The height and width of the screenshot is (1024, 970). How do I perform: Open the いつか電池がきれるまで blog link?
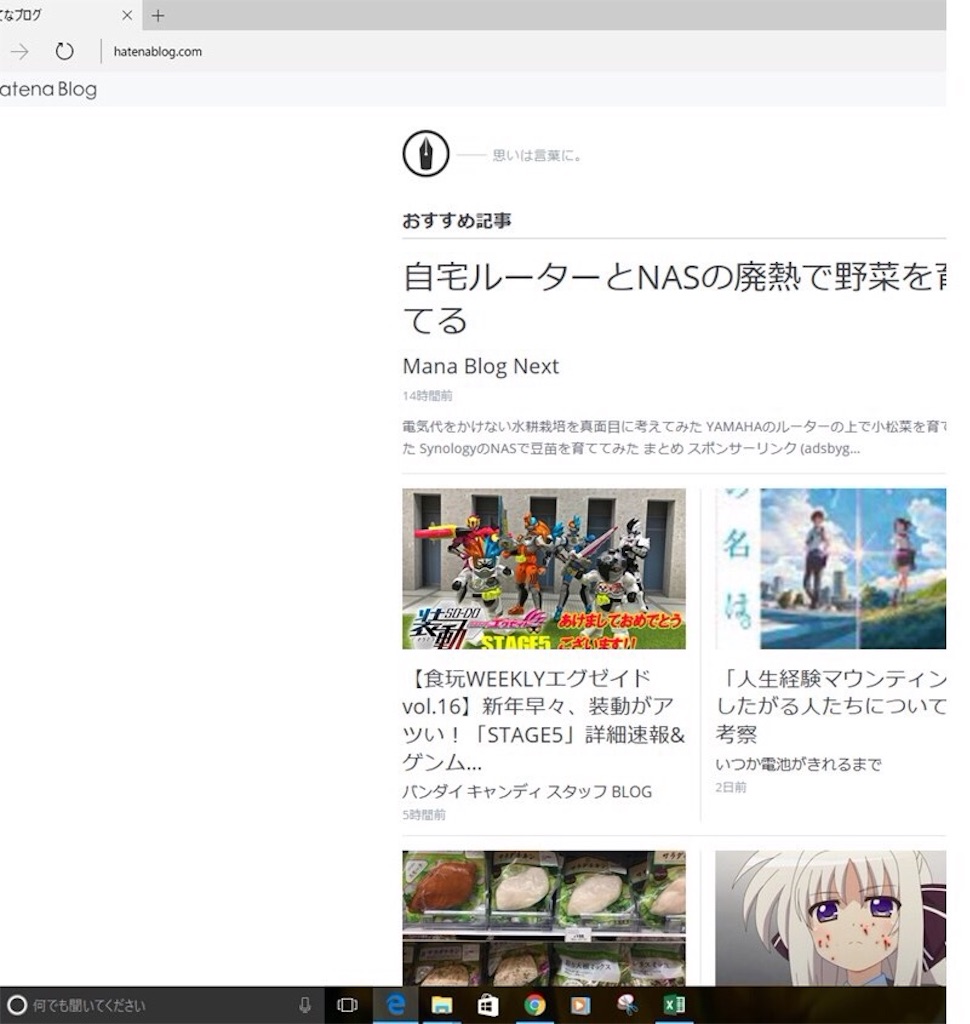pyautogui.click(x=798, y=764)
